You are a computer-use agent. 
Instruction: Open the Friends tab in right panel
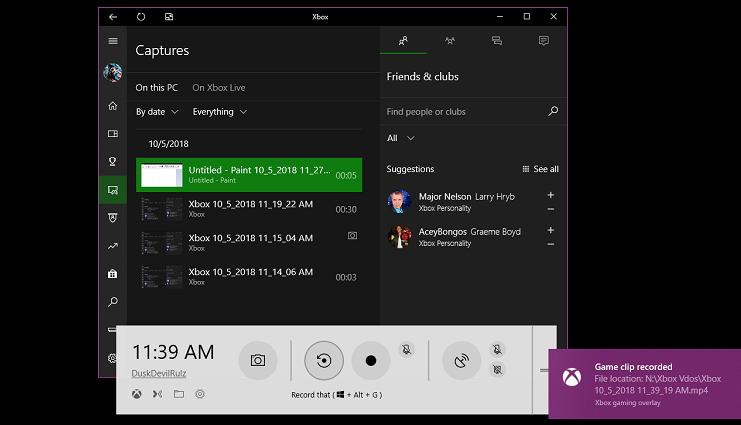point(403,41)
